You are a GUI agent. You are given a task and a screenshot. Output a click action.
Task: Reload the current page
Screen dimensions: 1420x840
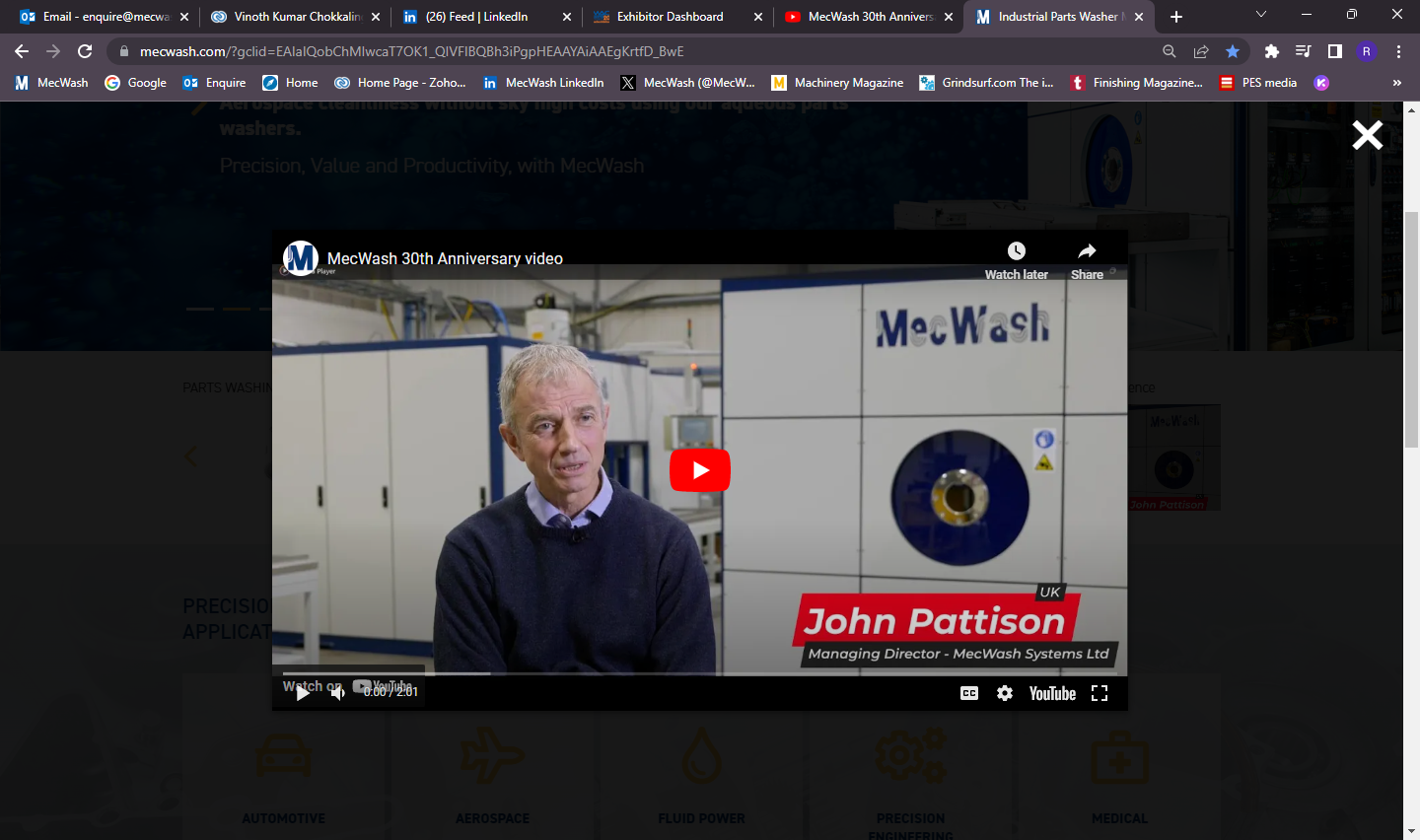(x=85, y=51)
